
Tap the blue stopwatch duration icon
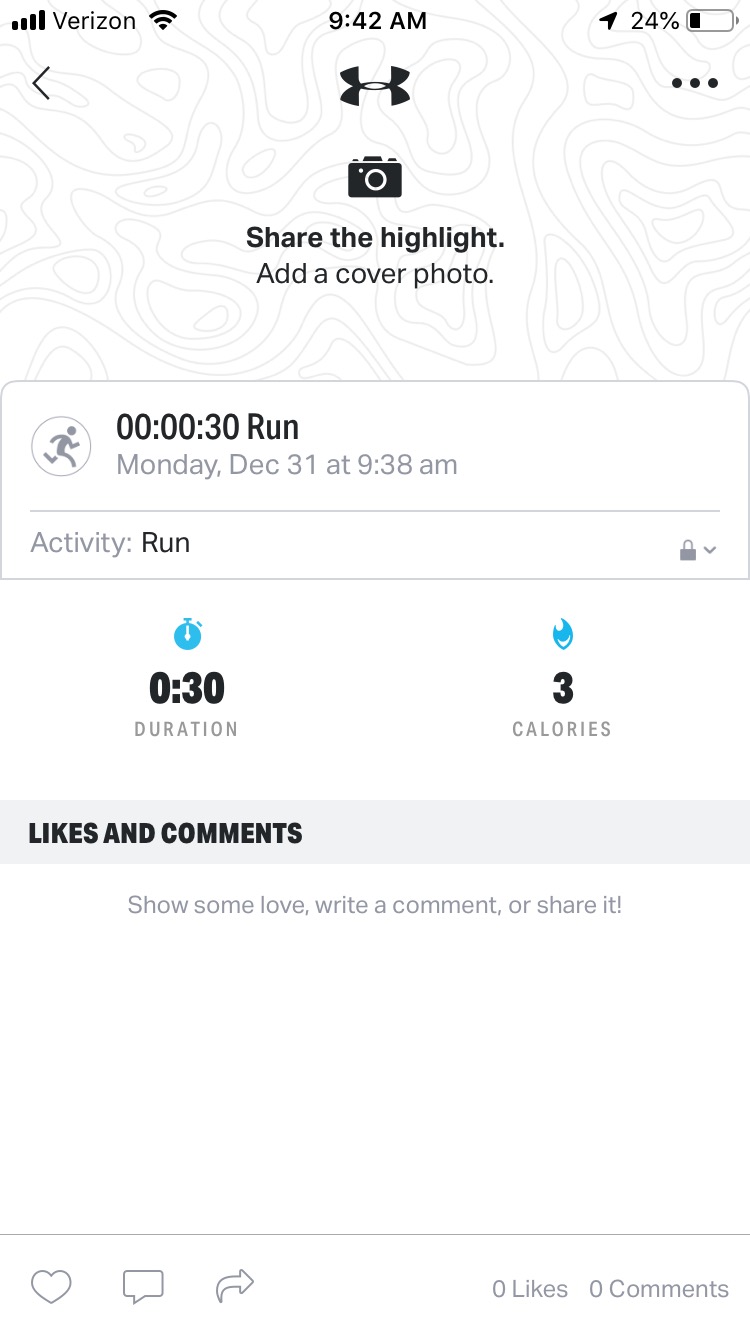[187, 634]
